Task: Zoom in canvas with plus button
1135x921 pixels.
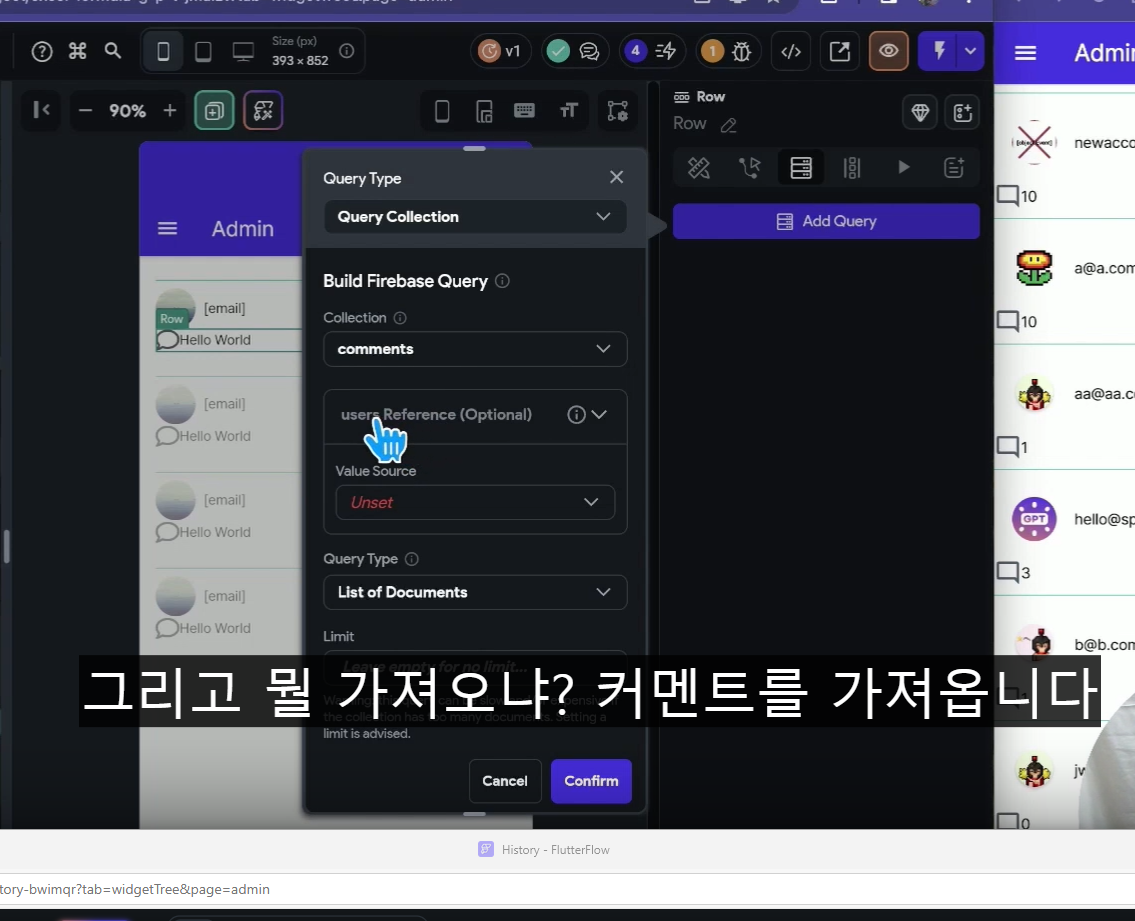Action: coord(170,111)
